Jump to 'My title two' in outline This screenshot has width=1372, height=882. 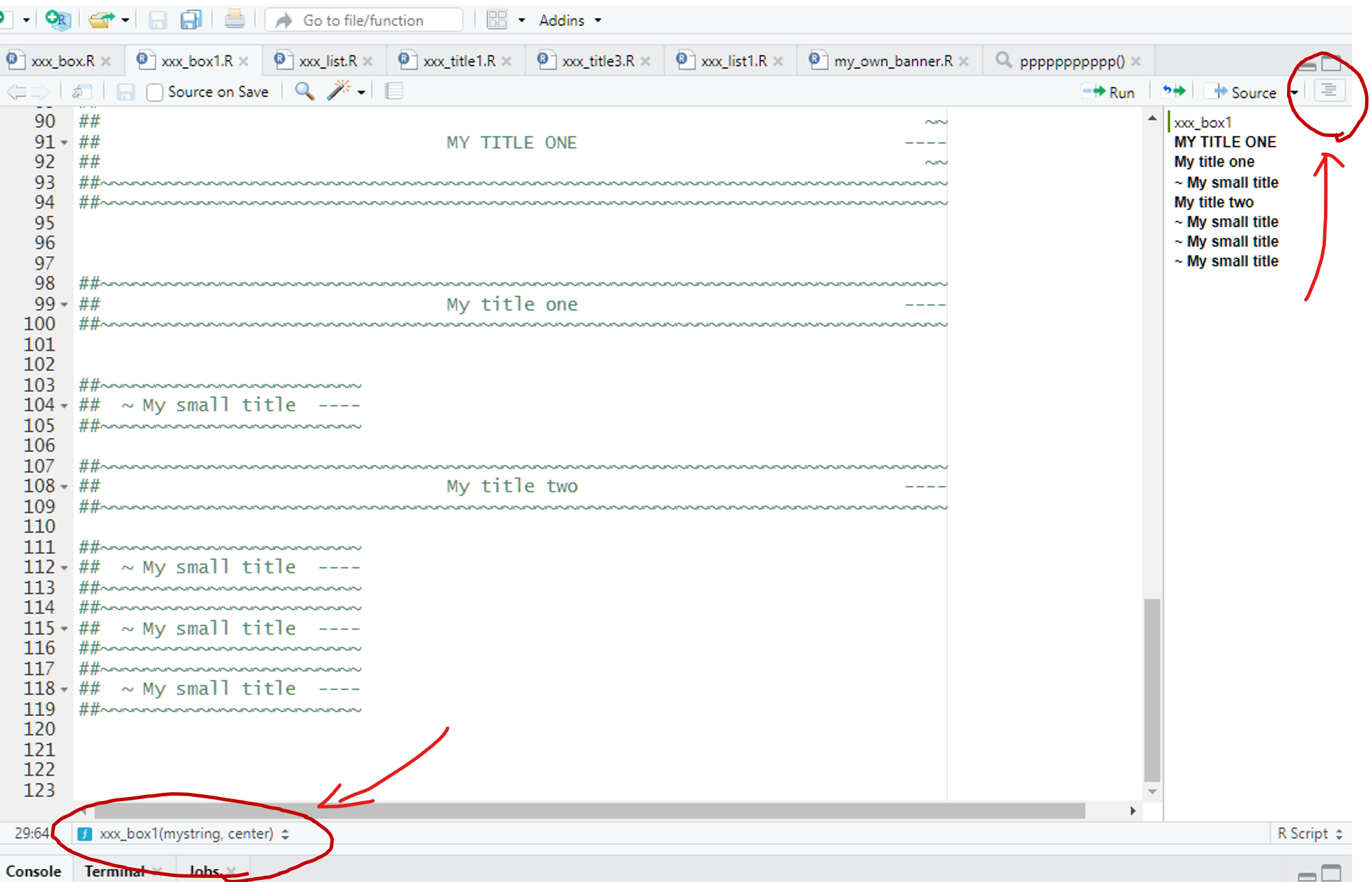(x=1214, y=202)
